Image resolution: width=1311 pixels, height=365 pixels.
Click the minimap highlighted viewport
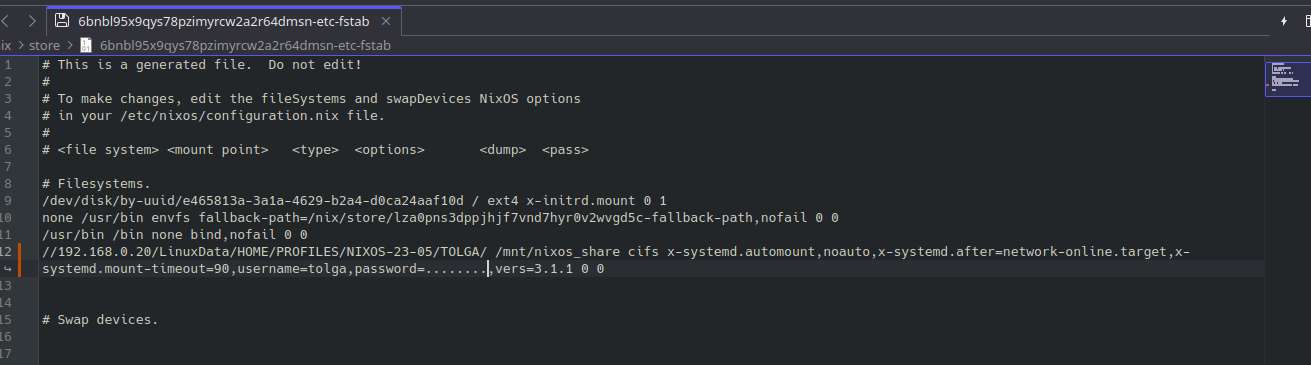coord(1287,79)
